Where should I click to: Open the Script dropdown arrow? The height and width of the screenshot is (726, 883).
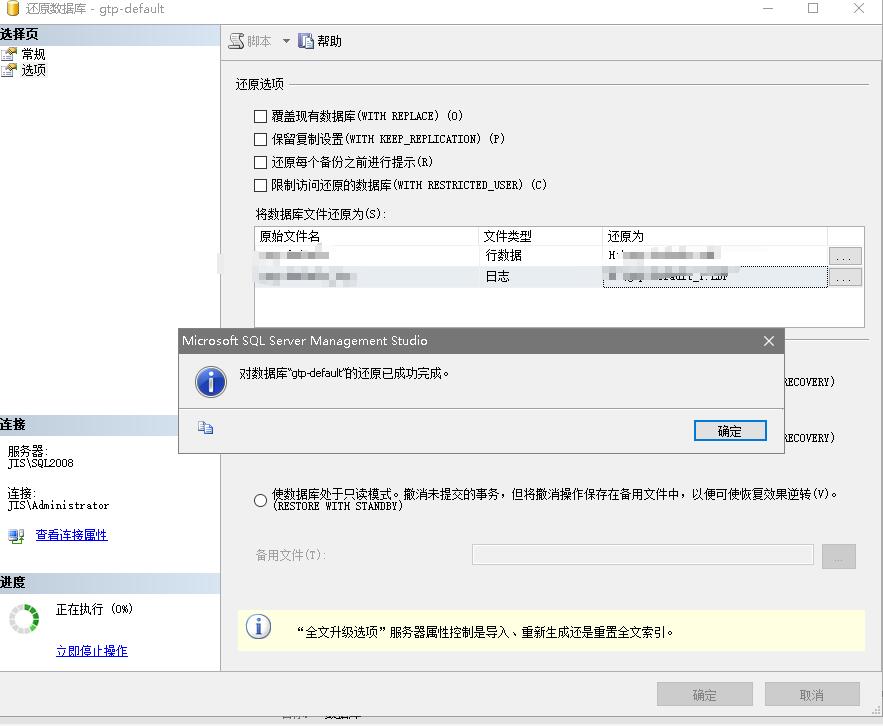[x=286, y=41]
